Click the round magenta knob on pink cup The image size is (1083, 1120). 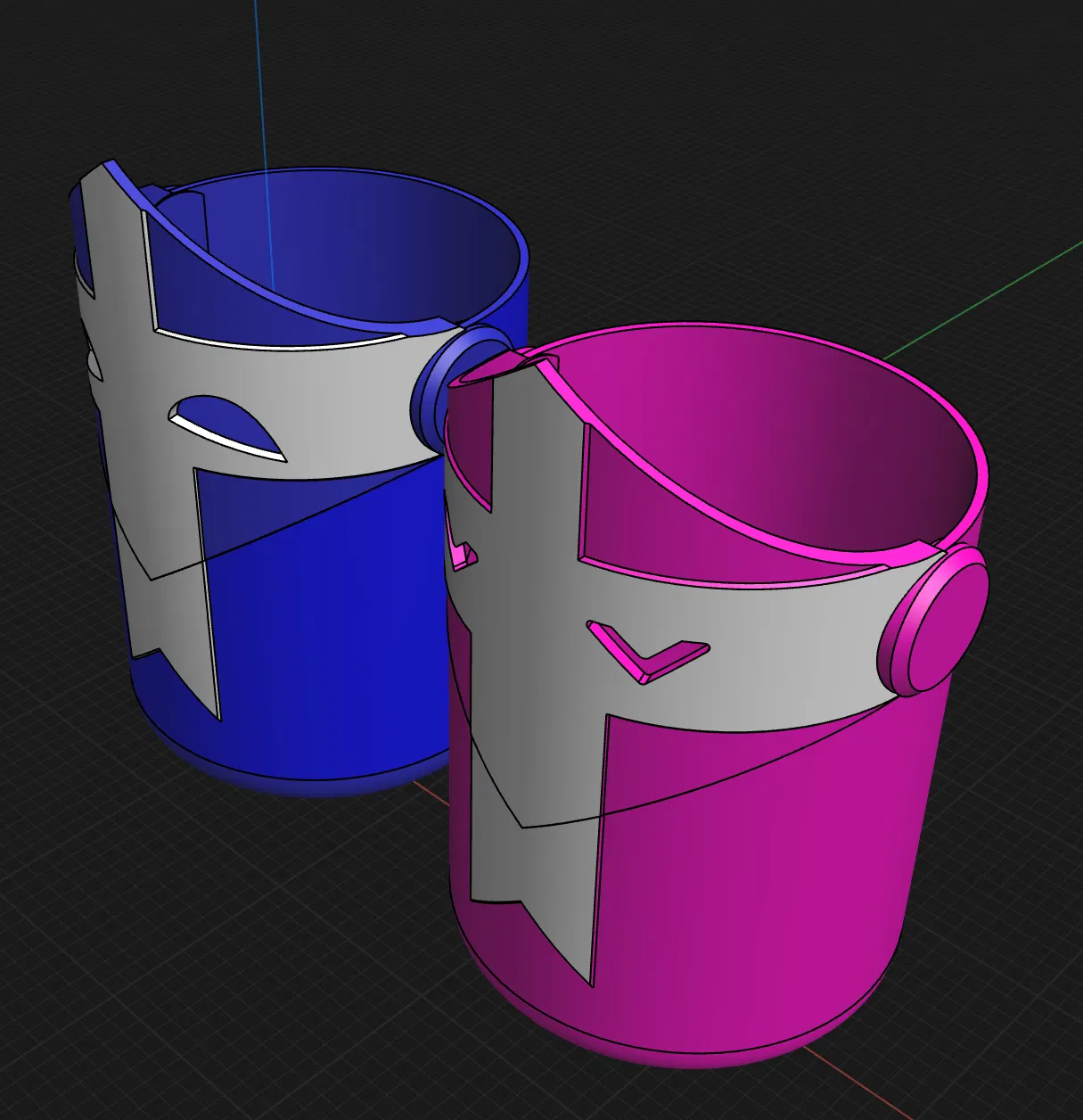[934, 621]
